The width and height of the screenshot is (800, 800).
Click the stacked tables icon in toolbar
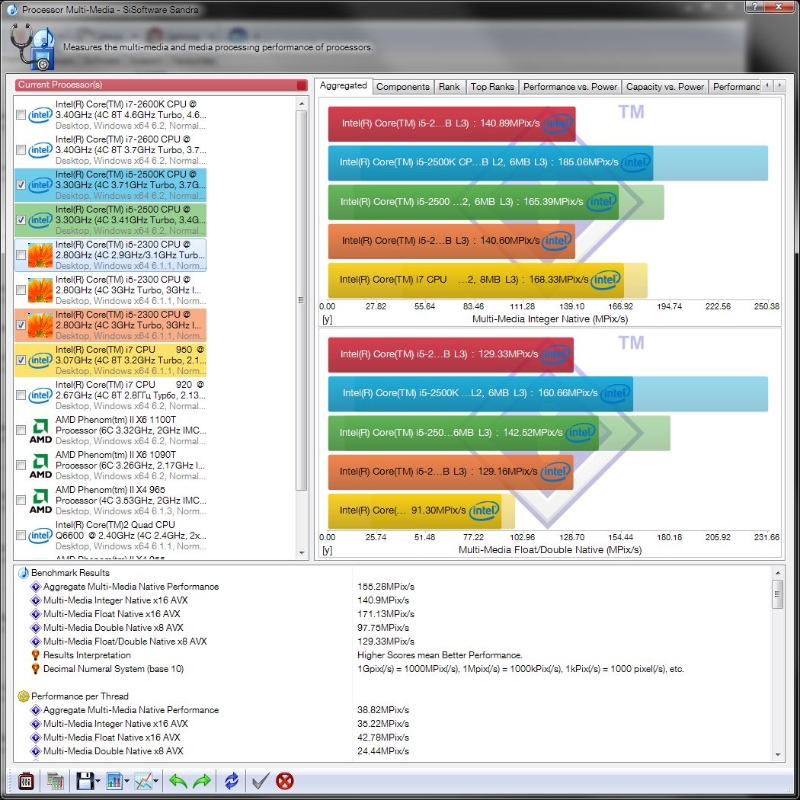(55, 781)
